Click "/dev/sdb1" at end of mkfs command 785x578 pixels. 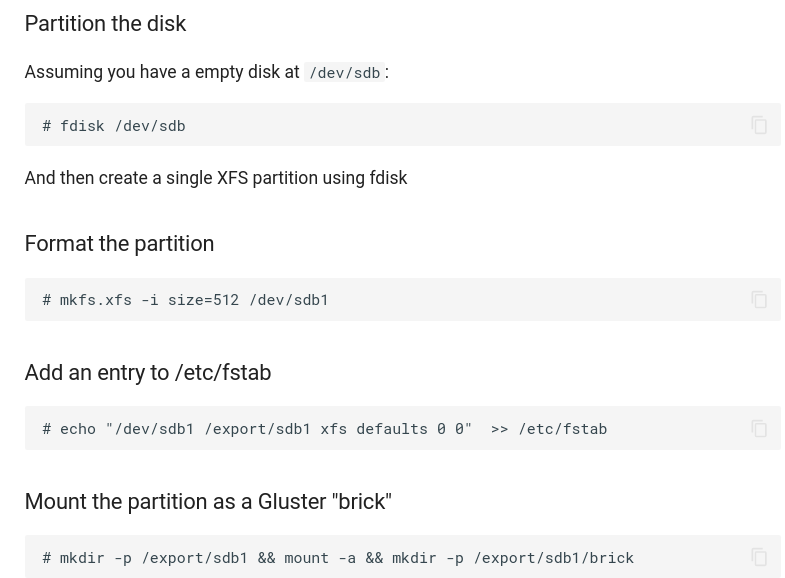pos(289,300)
